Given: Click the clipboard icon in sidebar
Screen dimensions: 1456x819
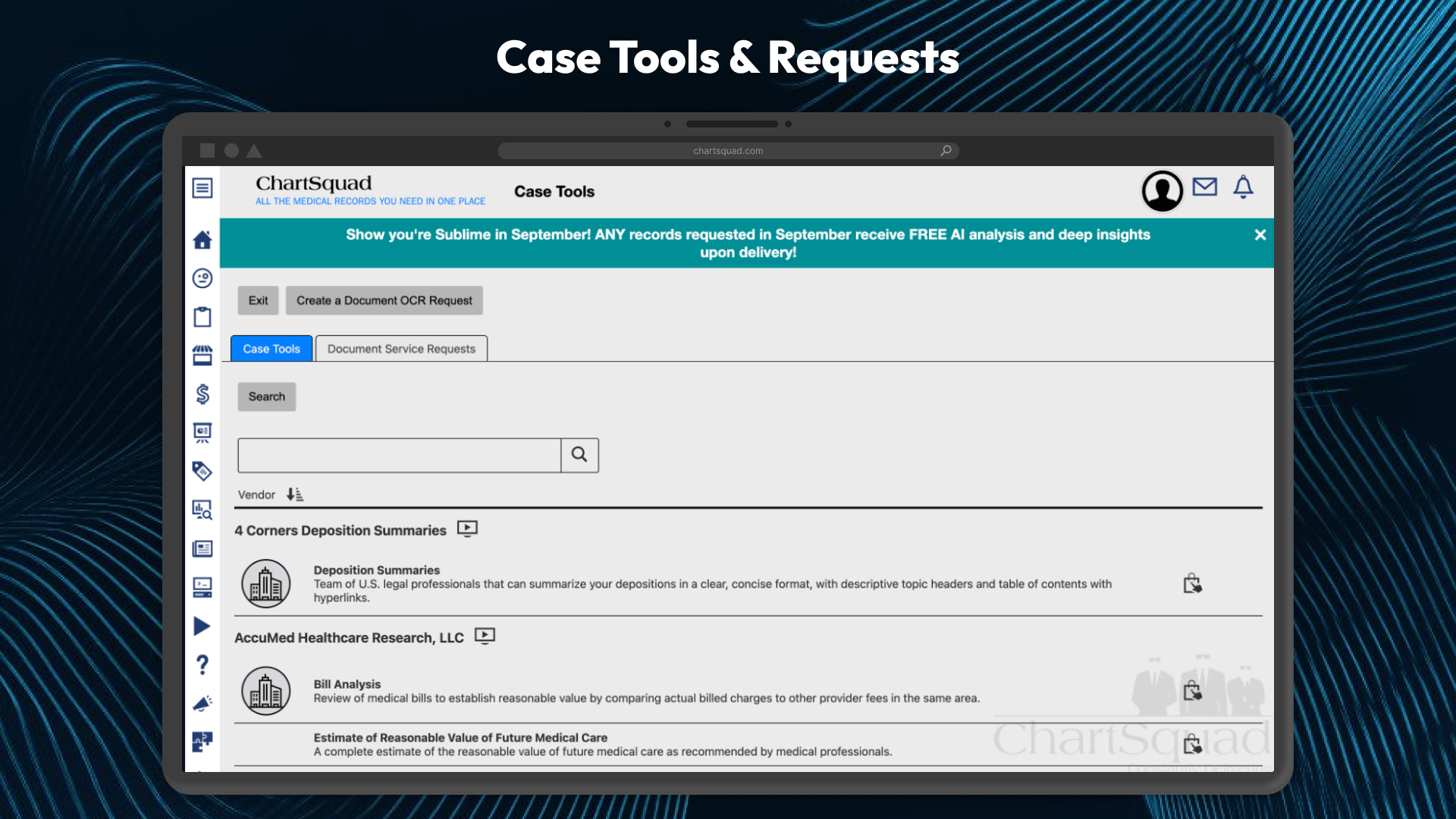Looking at the screenshot, I should pyautogui.click(x=202, y=317).
